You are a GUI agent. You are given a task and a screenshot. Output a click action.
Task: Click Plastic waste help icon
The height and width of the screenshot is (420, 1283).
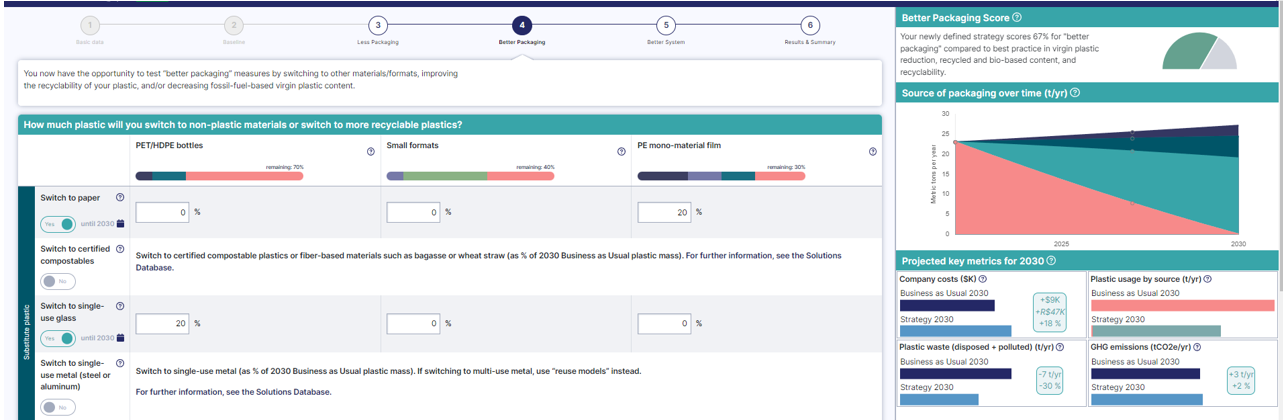[1059, 347]
